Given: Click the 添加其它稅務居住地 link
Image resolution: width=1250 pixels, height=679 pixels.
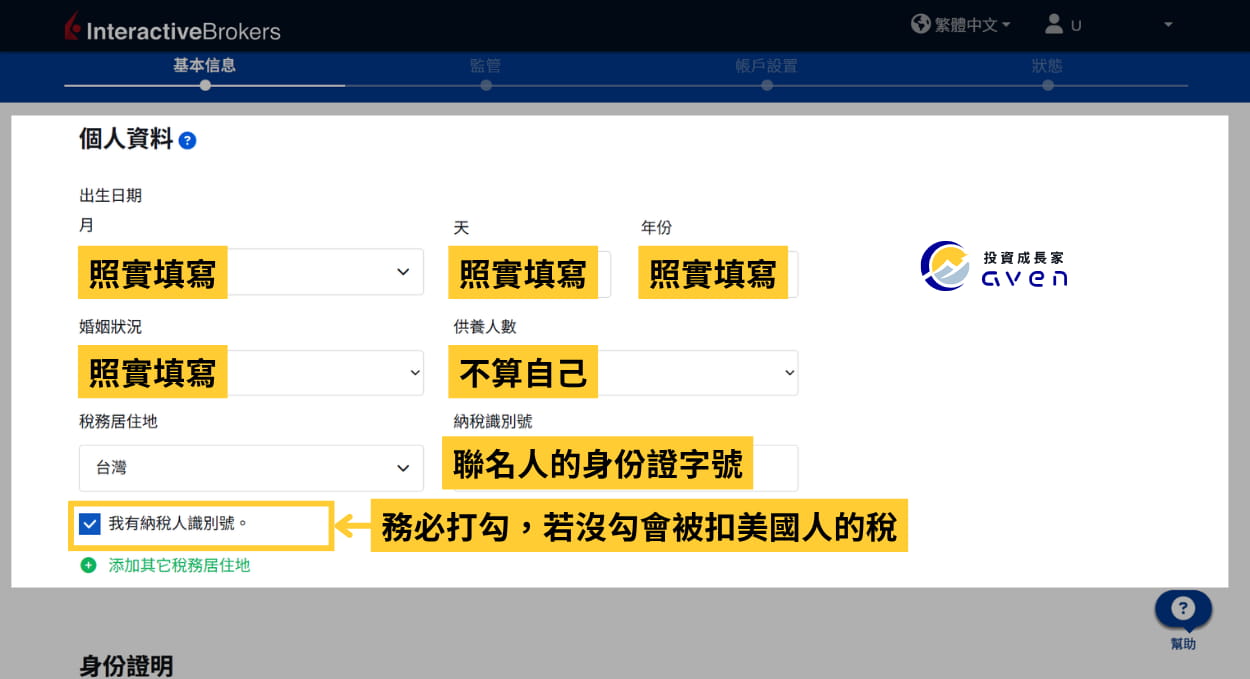Looking at the screenshot, I should (179, 565).
